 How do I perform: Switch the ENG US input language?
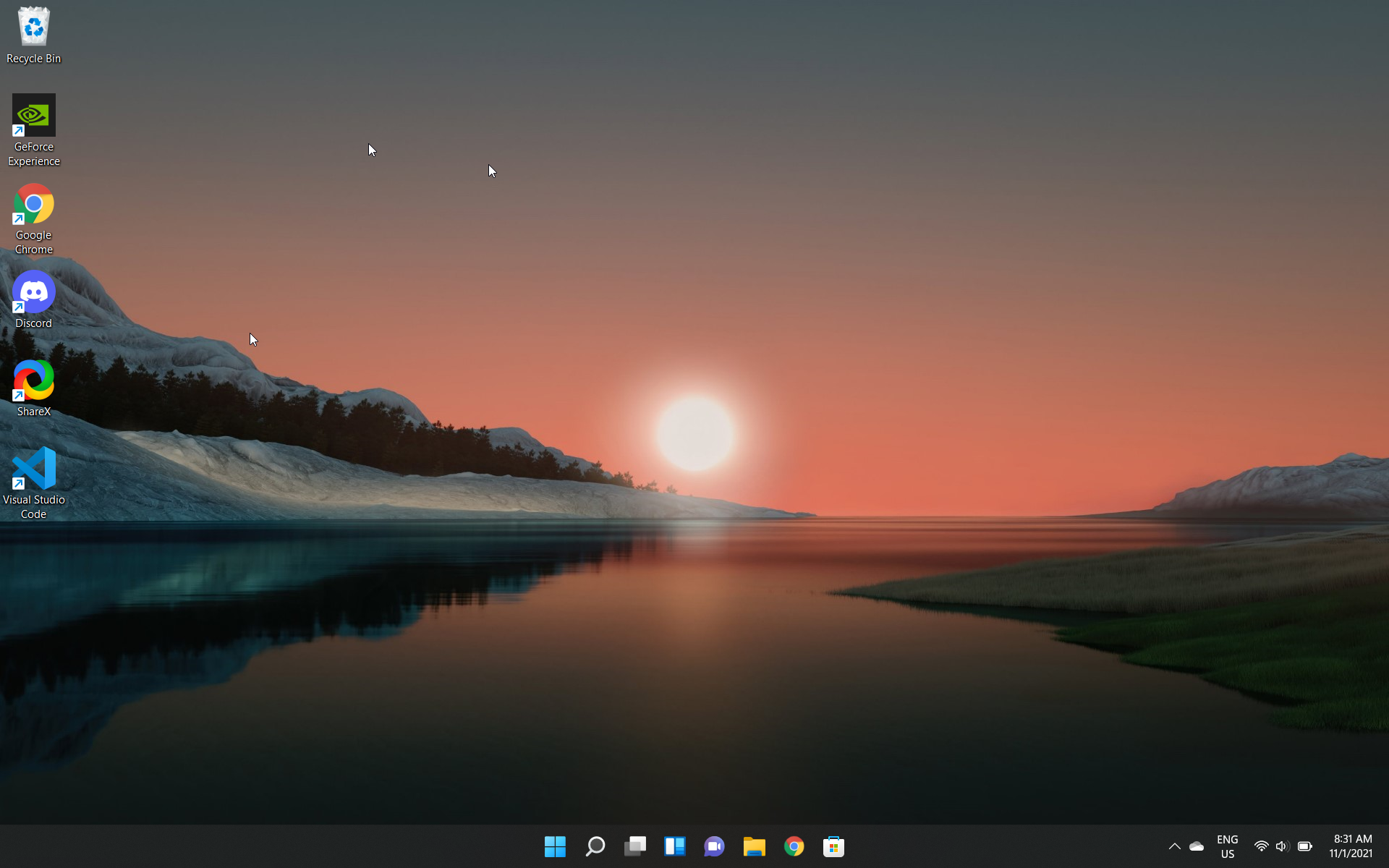click(1227, 846)
